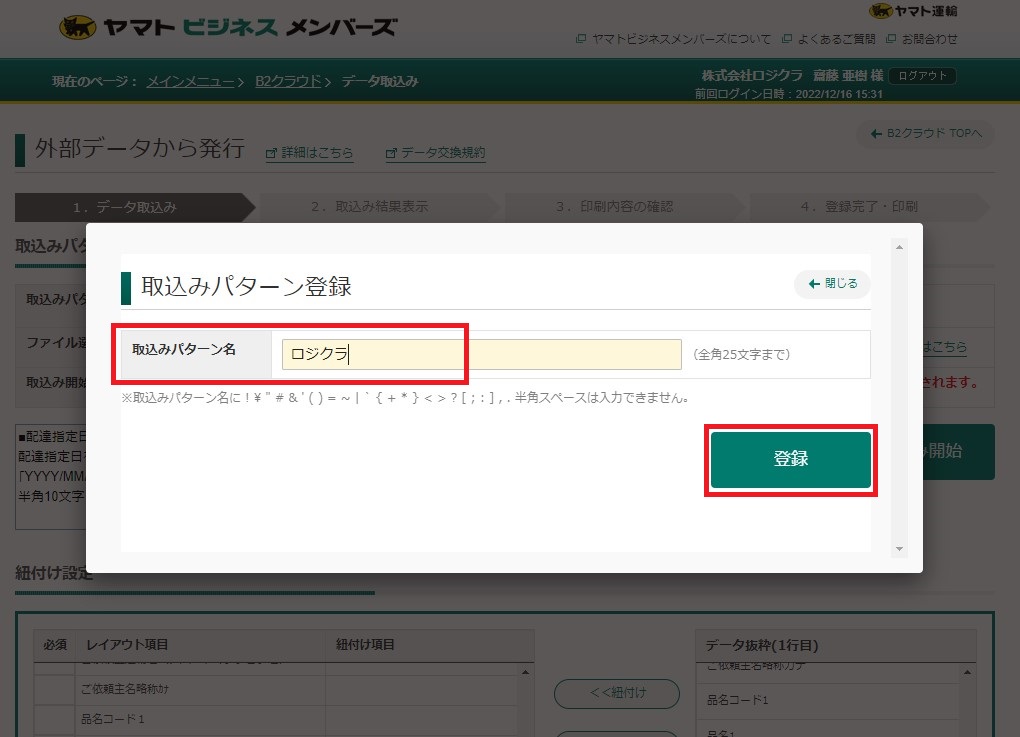Click the データ交換規約 link
The width and height of the screenshot is (1020, 737).
442,153
